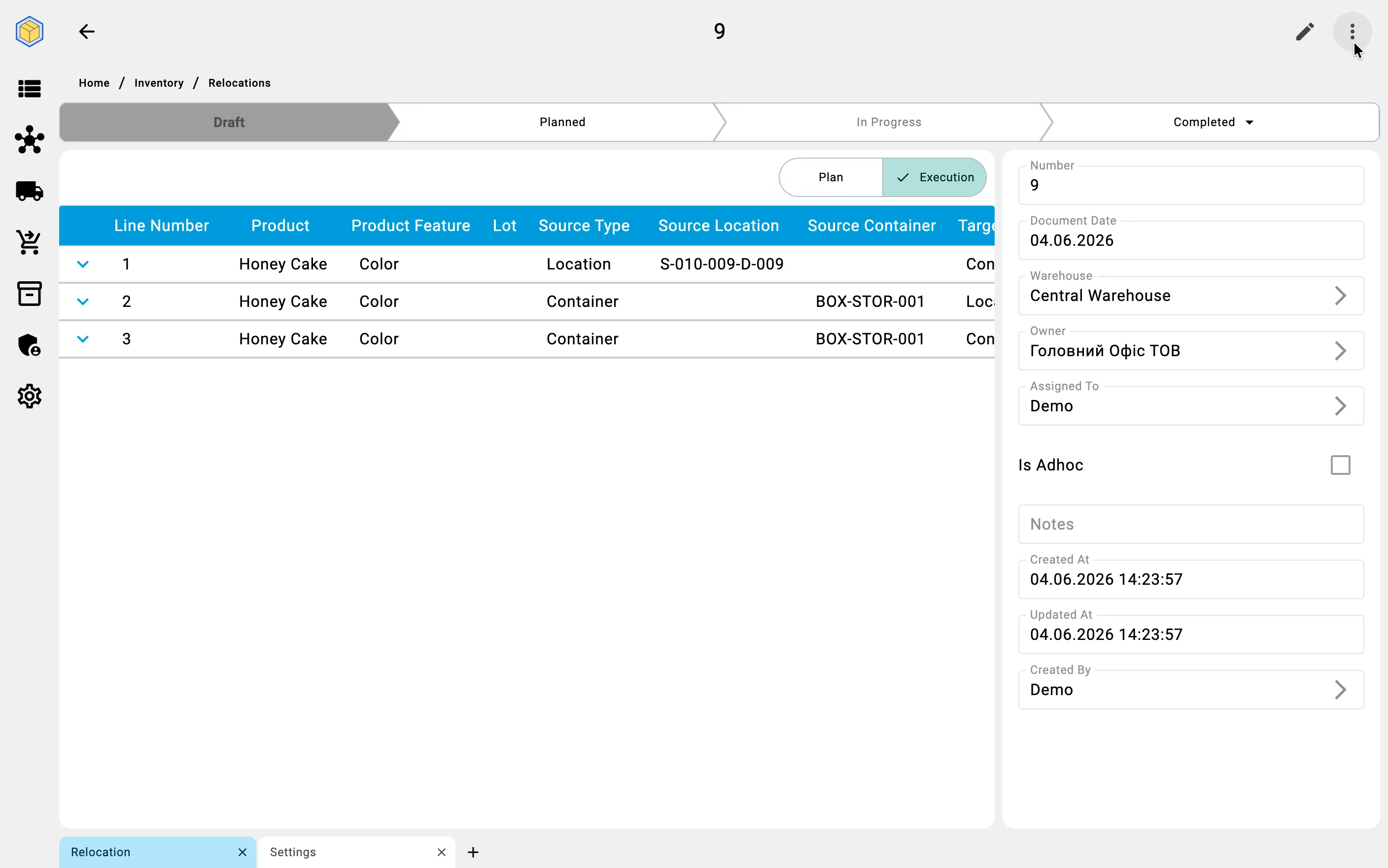Open the Completed status dropdown arrow

coord(1249,122)
